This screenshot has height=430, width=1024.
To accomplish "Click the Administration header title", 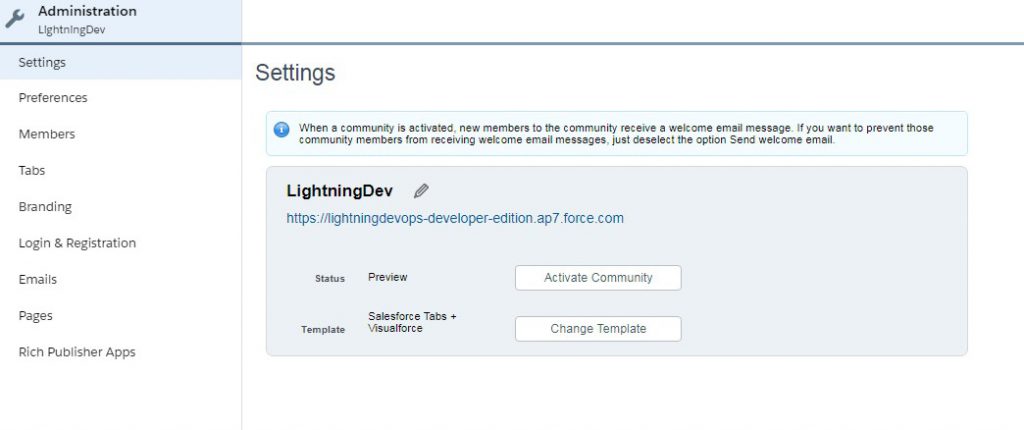I will coord(87,11).
